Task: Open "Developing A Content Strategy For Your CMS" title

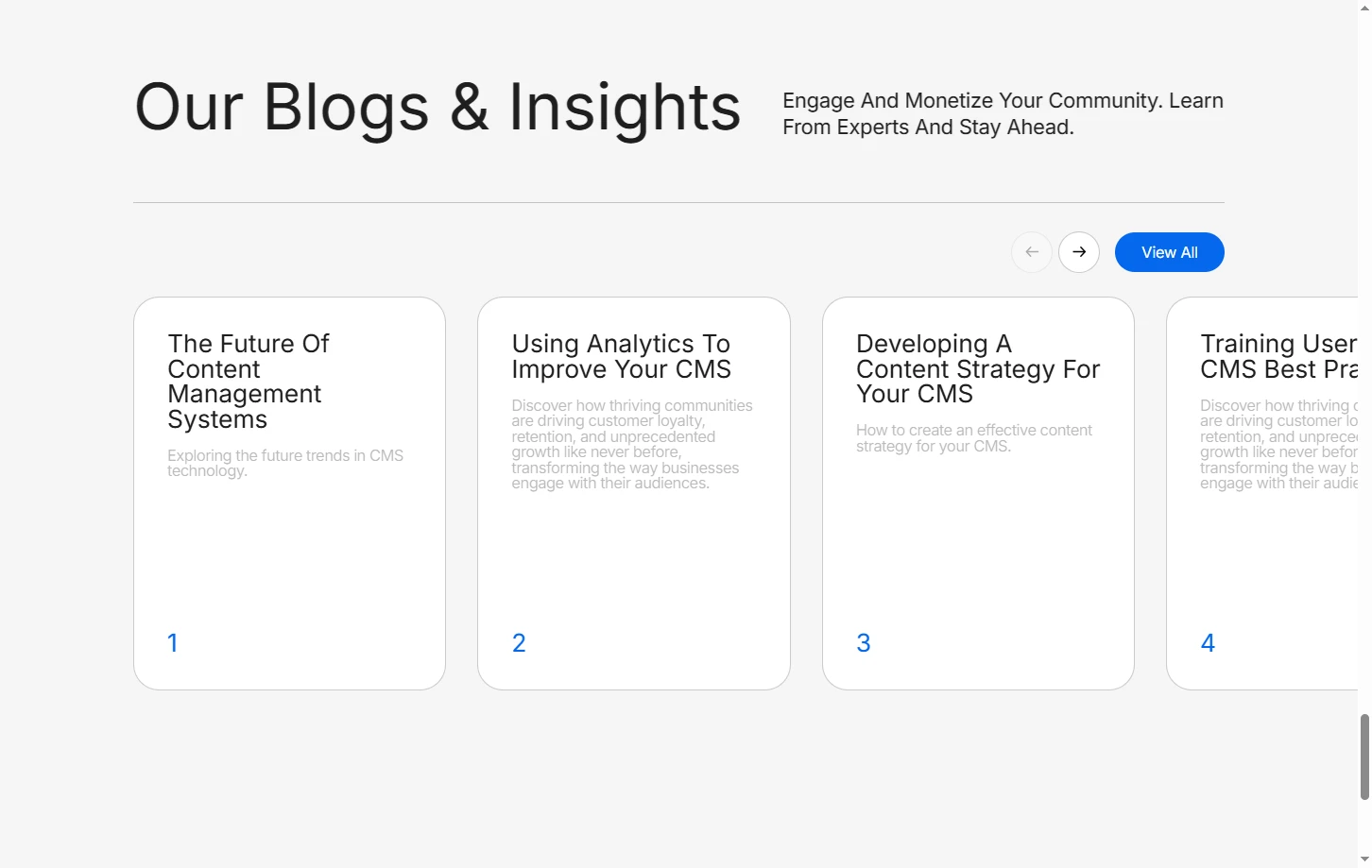Action: tap(977, 368)
